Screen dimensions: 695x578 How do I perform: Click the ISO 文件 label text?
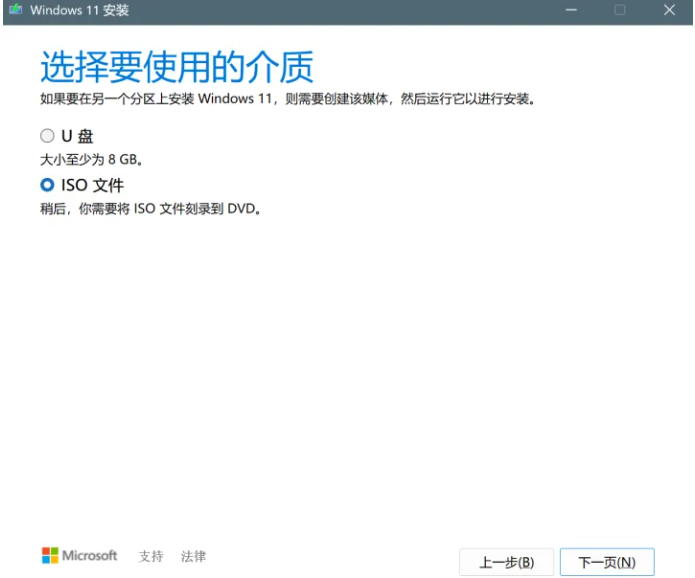point(92,185)
